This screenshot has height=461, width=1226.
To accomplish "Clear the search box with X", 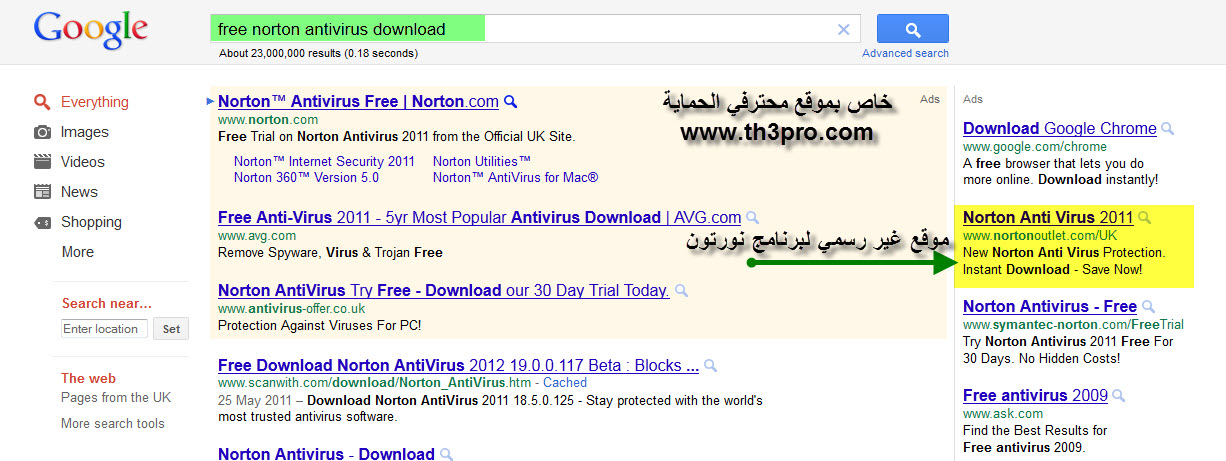I will click(x=843, y=30).
